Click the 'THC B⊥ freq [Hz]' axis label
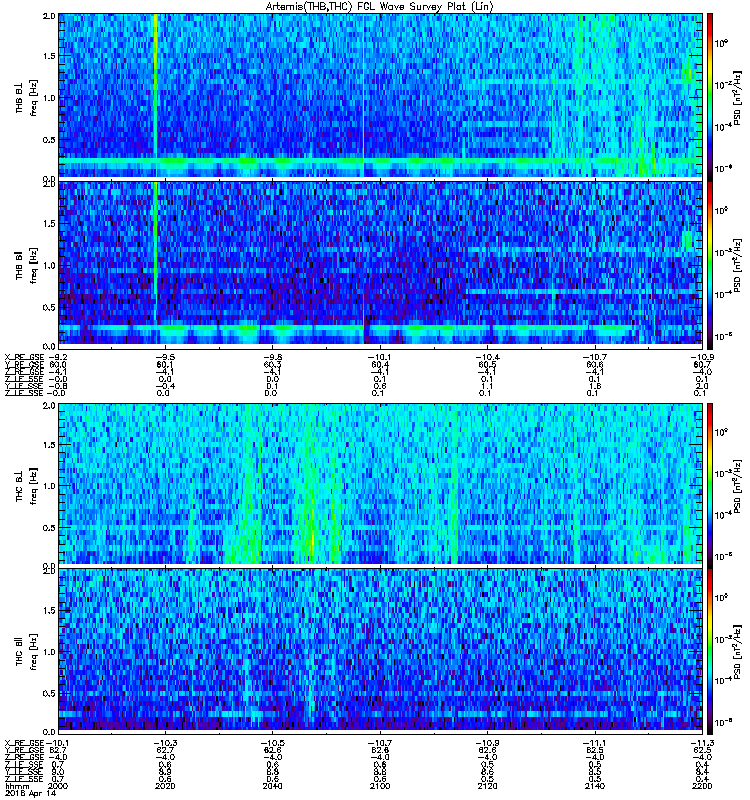 click(26, 485)
